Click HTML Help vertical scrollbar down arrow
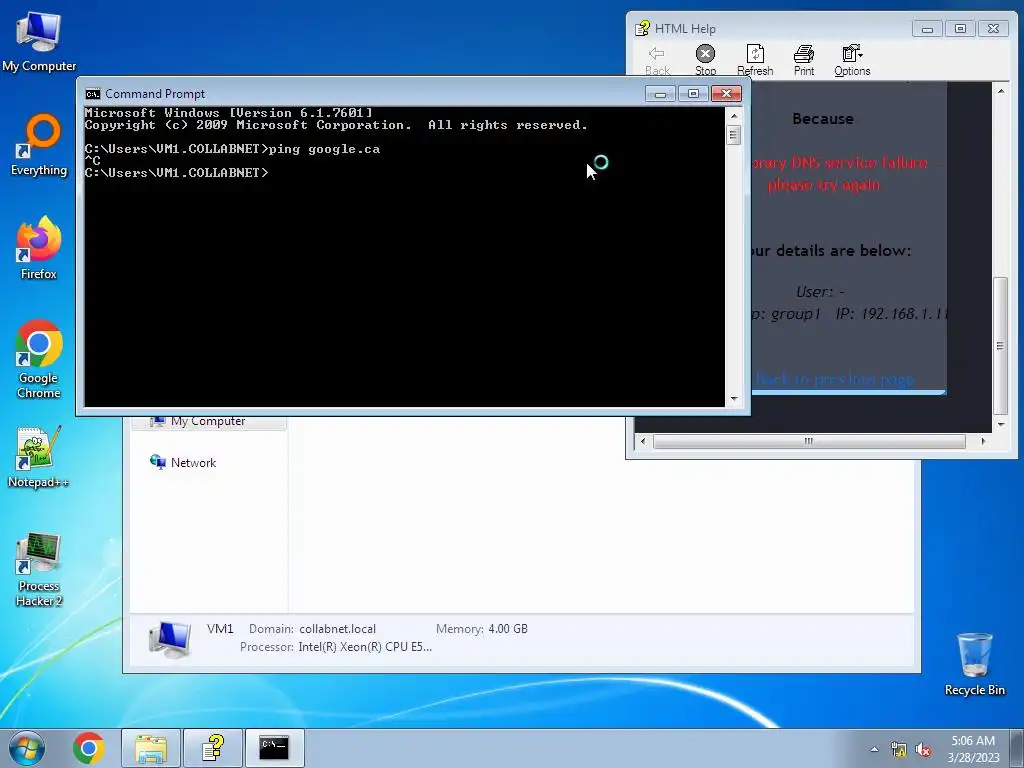 point(1000,424)
